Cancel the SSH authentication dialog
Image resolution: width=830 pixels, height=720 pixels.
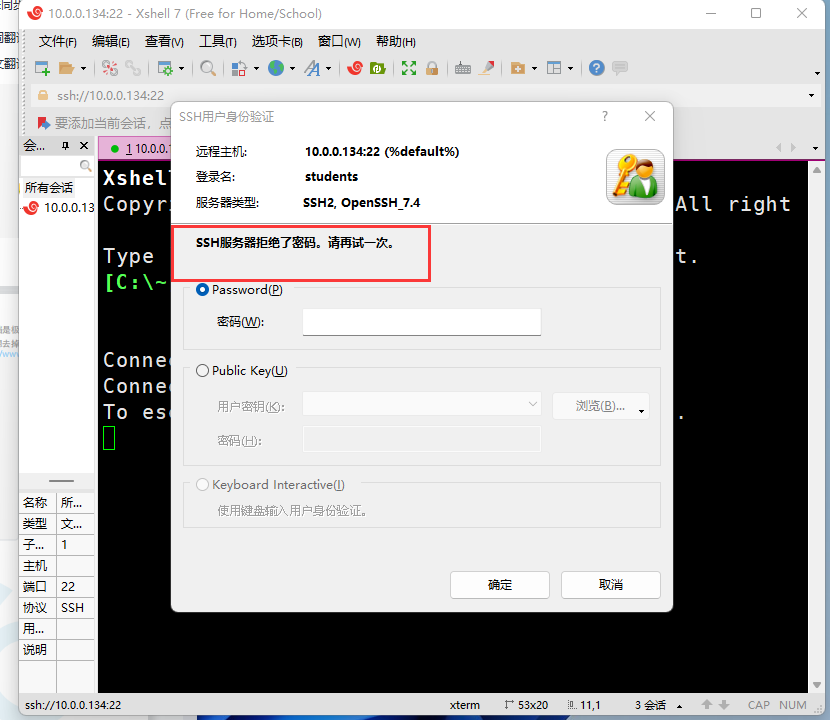610,585
